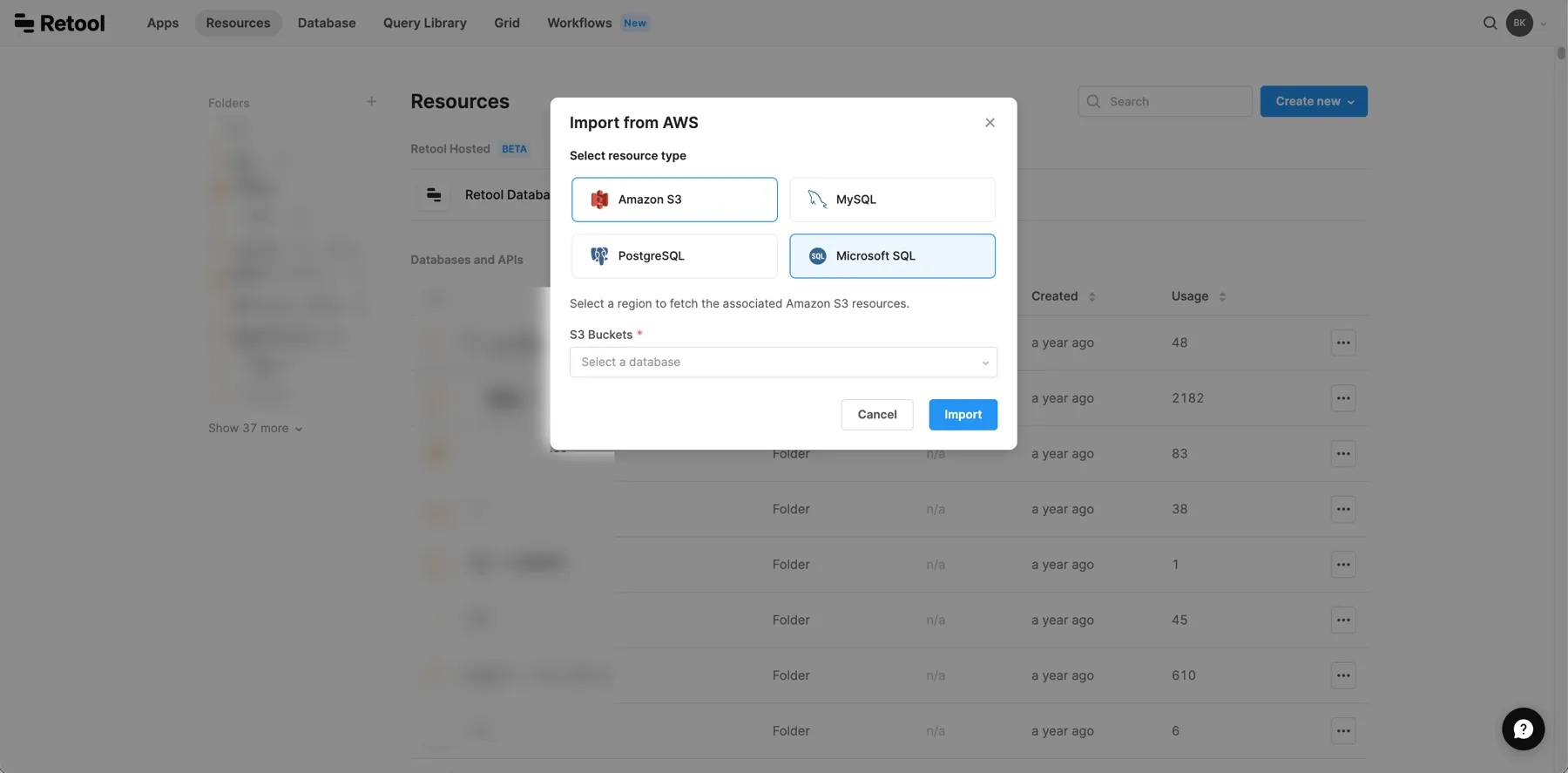
Task: Click the Import button
Action: [x=963, y=415]
